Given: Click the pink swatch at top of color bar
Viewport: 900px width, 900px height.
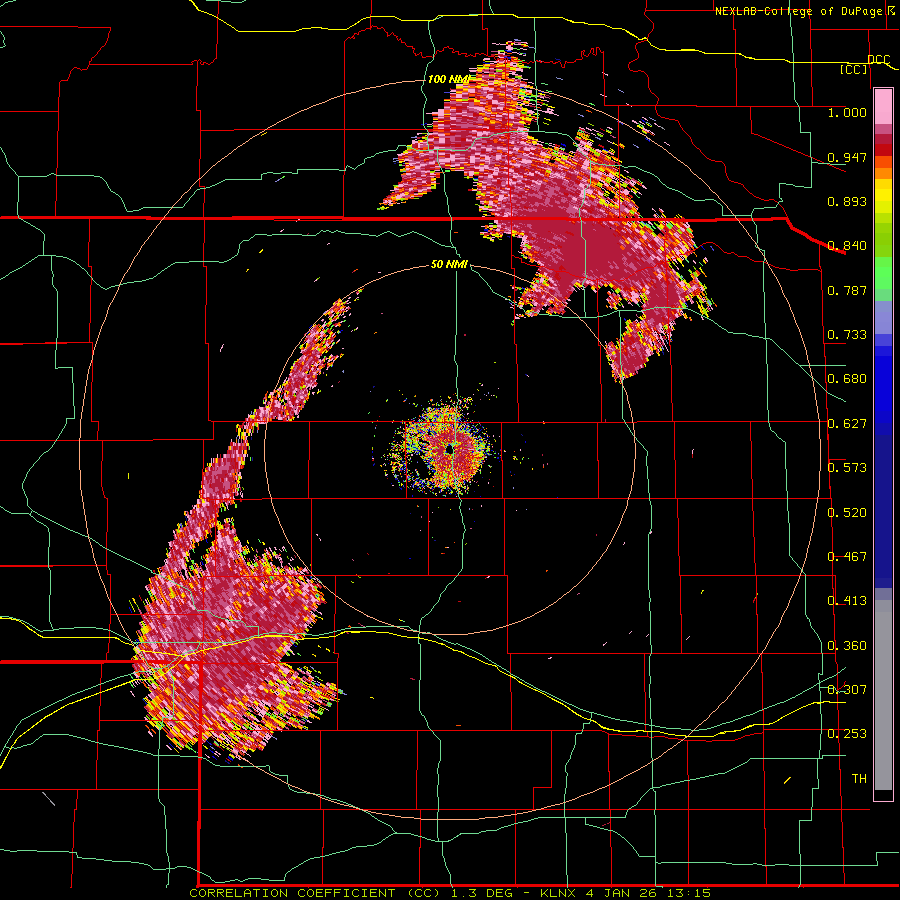Looking at the screenshot, I should [x=883, y=106].
